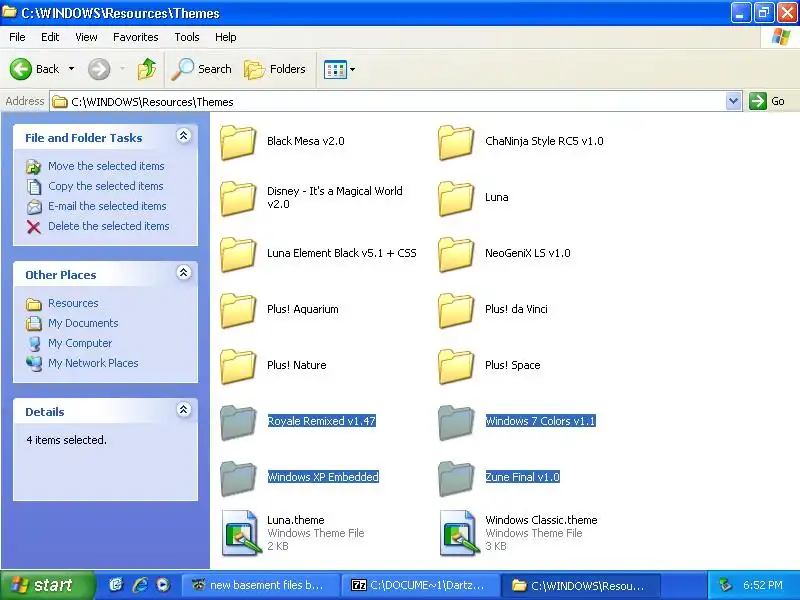Open the Edit menu

50,37
